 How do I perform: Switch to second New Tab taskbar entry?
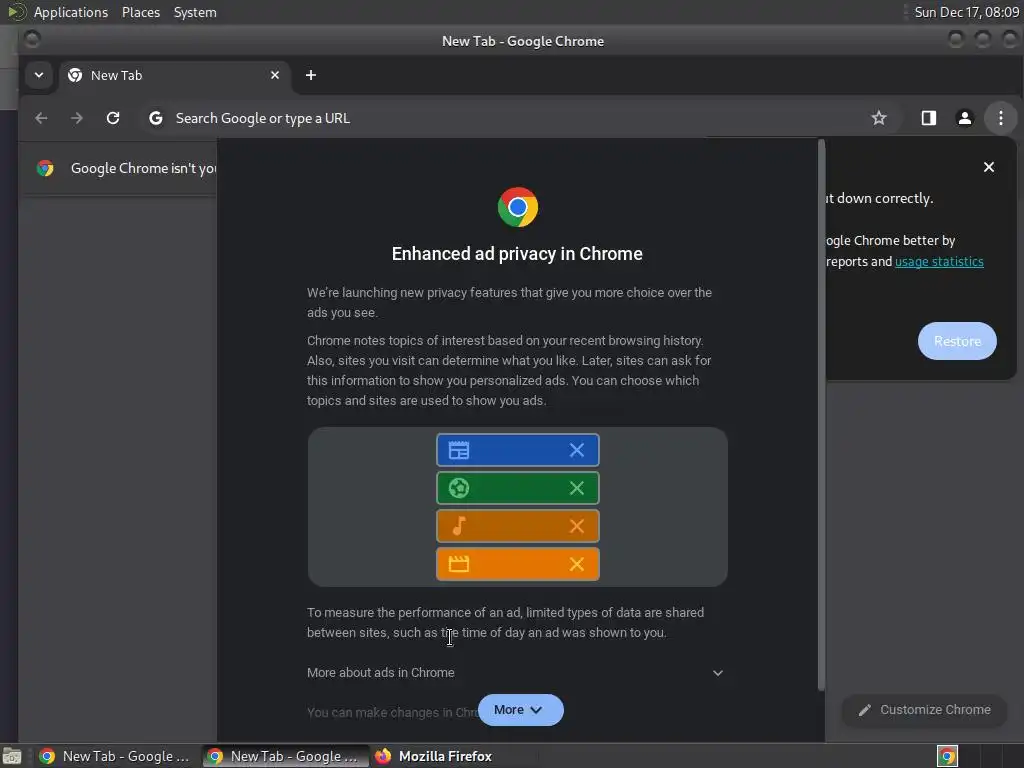tap(285, 756)
